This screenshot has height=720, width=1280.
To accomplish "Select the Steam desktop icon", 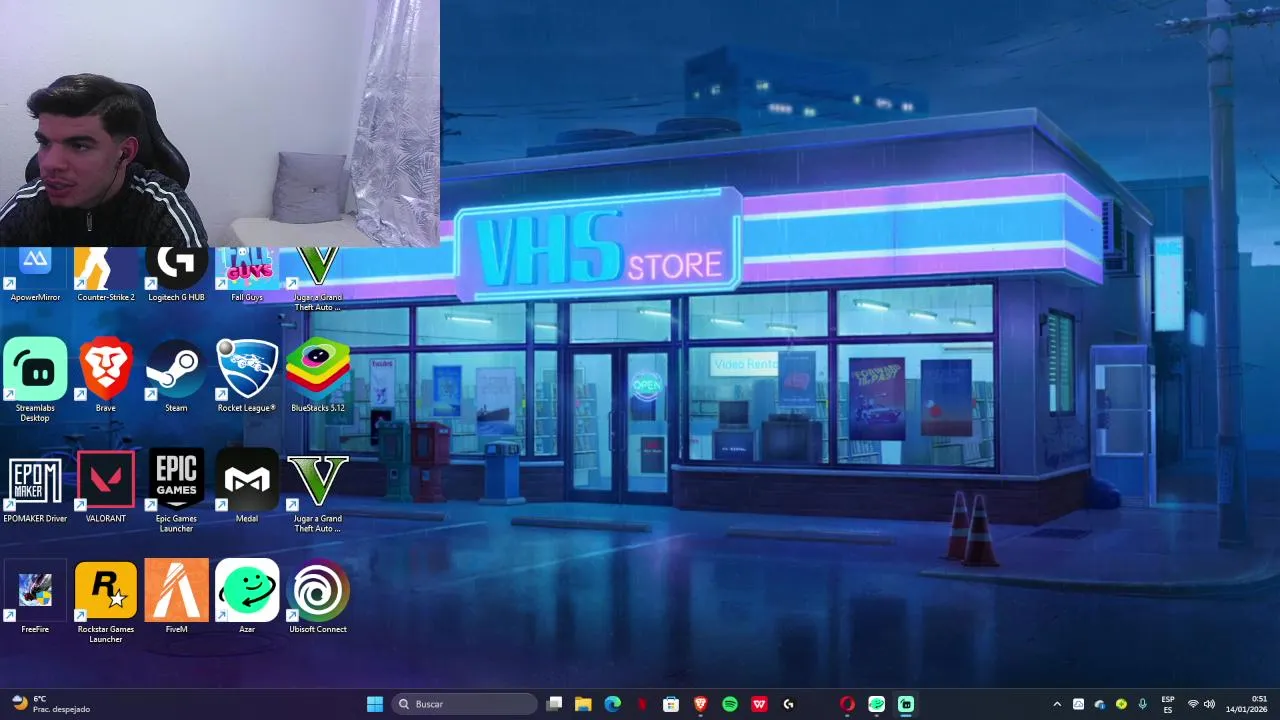I will (176, 375).
